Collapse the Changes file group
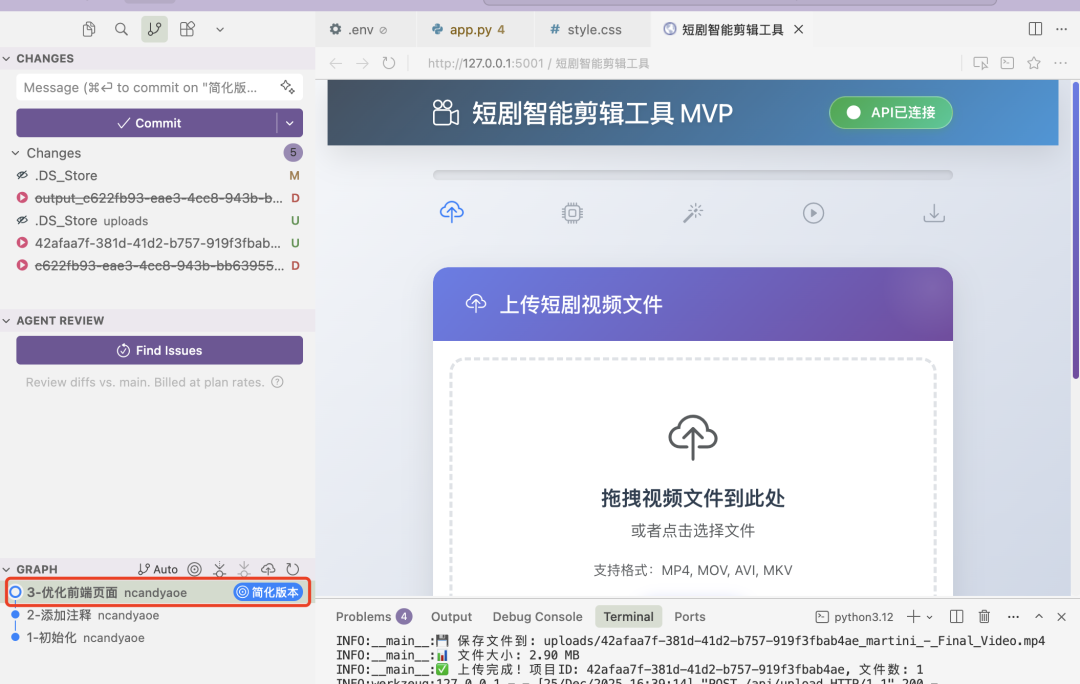Viewport: 1080px width, 684px height. tap(15, 153)
